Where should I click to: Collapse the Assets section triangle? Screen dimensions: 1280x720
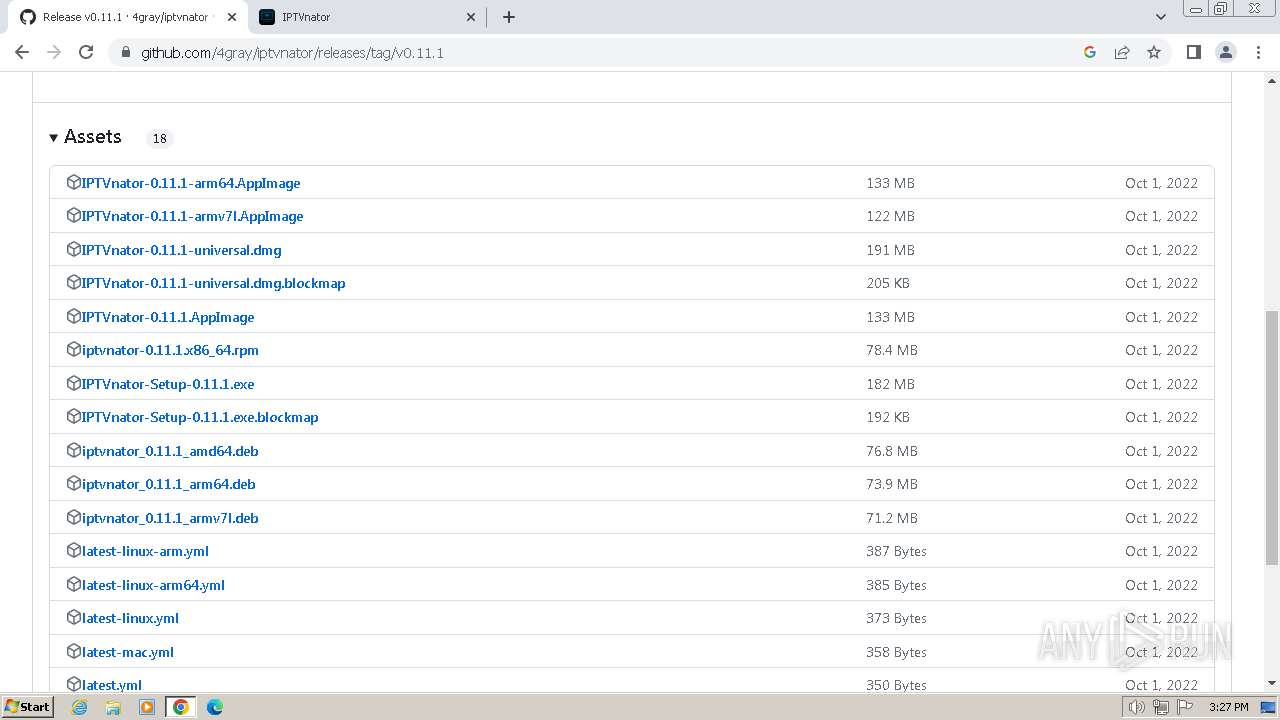[x=54, y=138]
